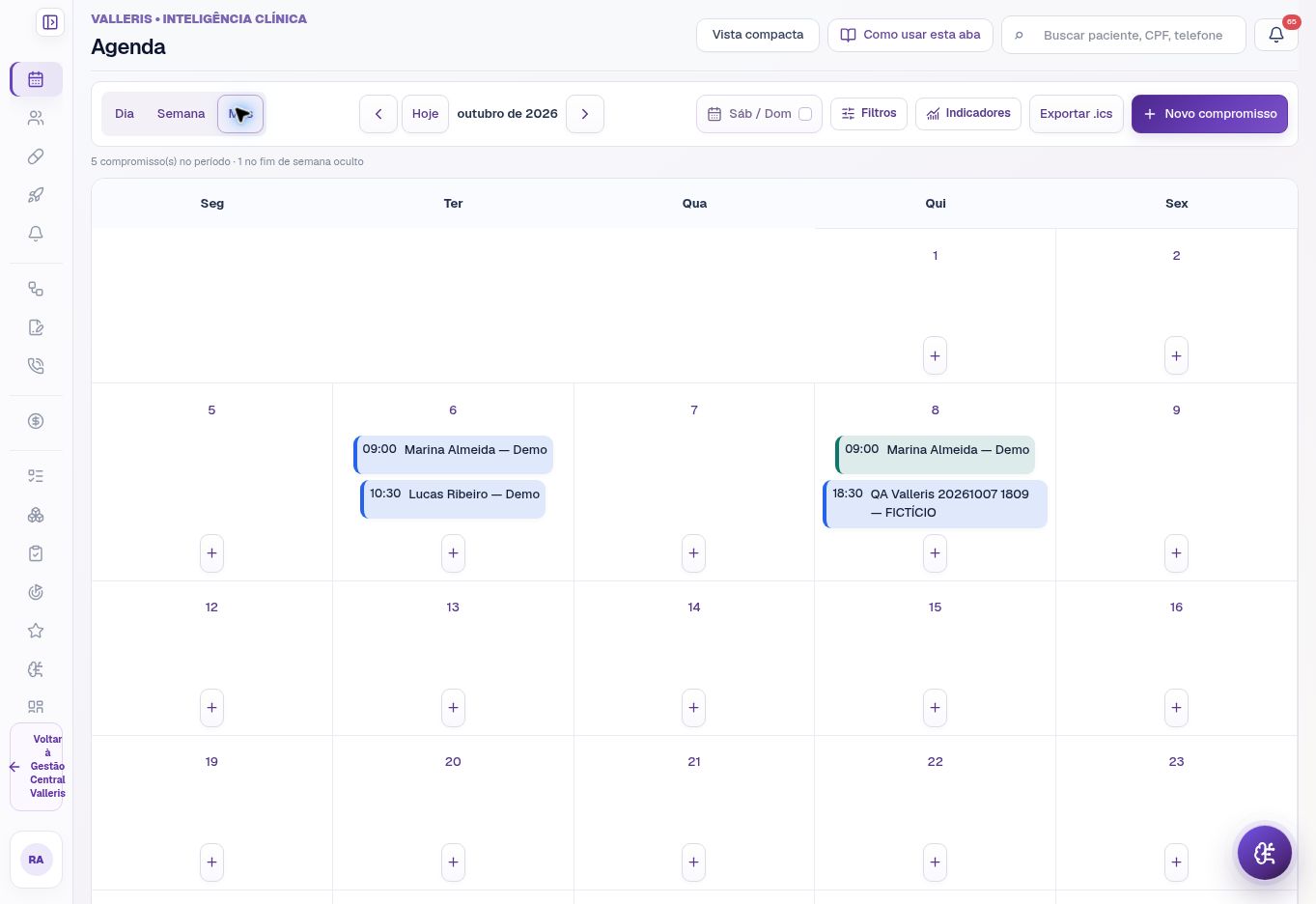
Task: Open the Filtros filter options
Action: tap(869, 113)
